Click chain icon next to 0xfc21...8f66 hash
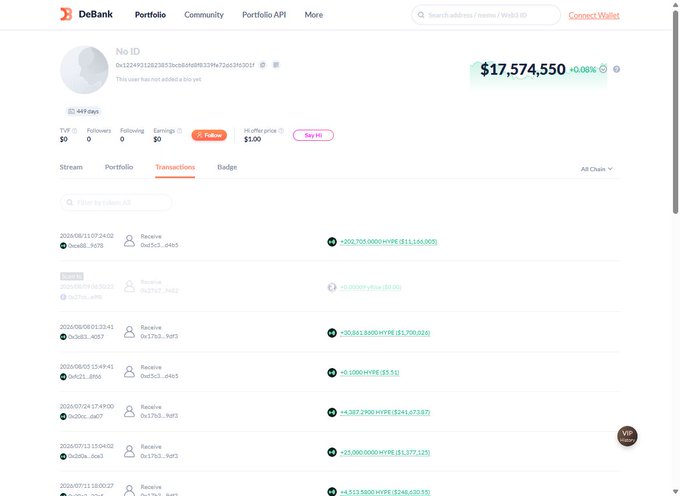The image size is (680, 496). [63, 377]
